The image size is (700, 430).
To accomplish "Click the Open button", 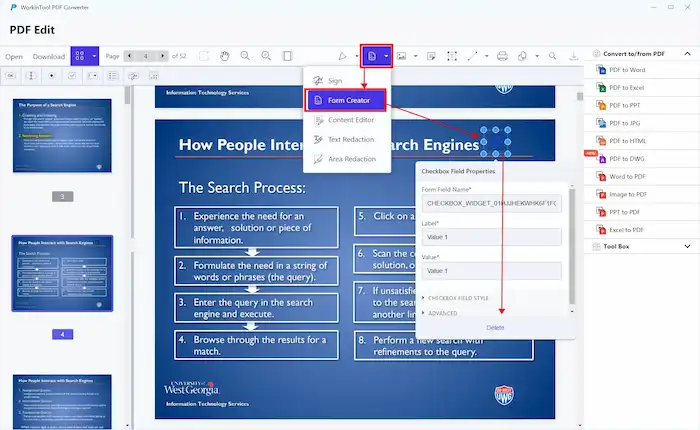I will tap(14, 57).
